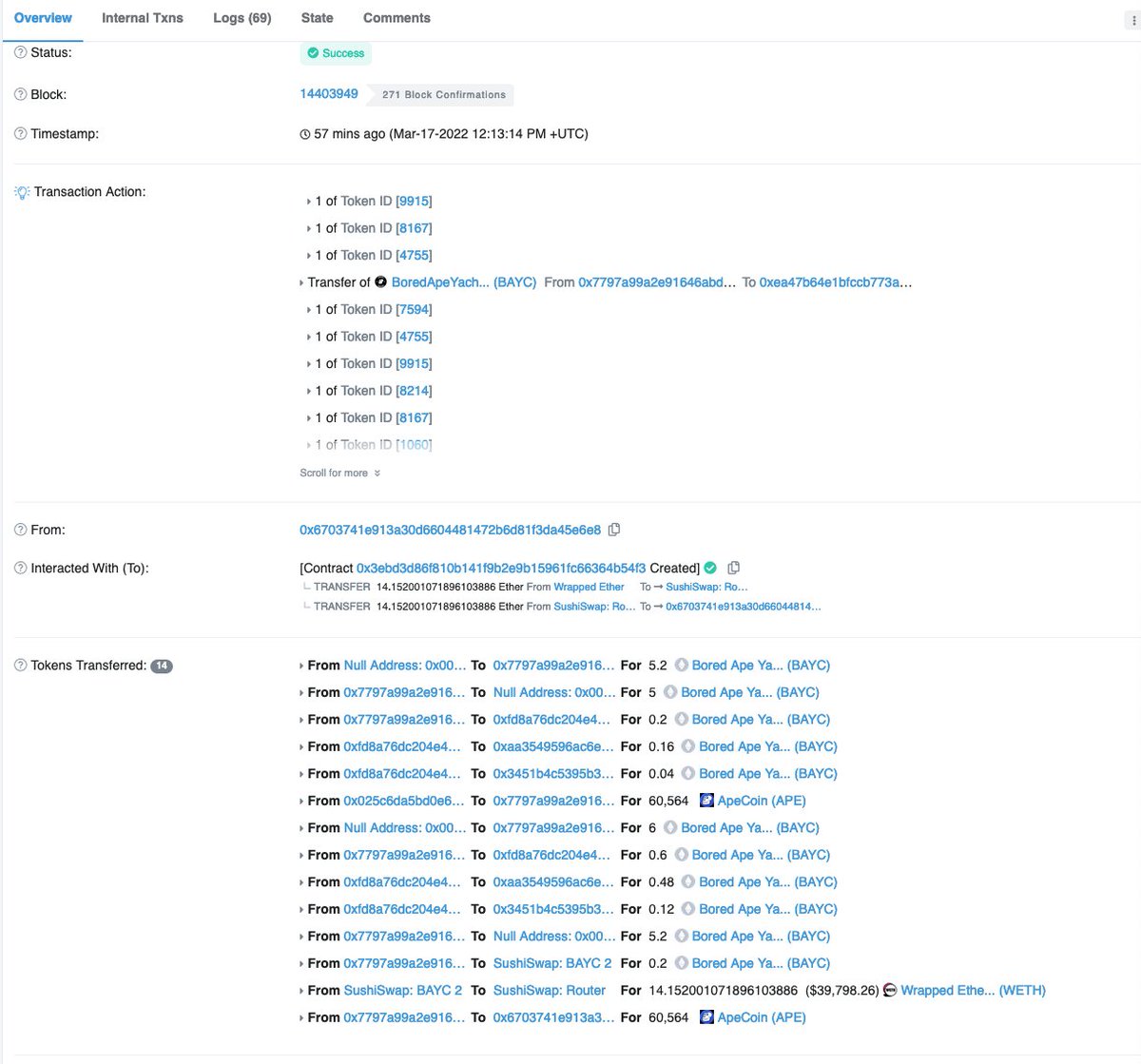Click the help icon beside Block
Viewport: 1141px width, 1064px height.
(x=21, y=95)
